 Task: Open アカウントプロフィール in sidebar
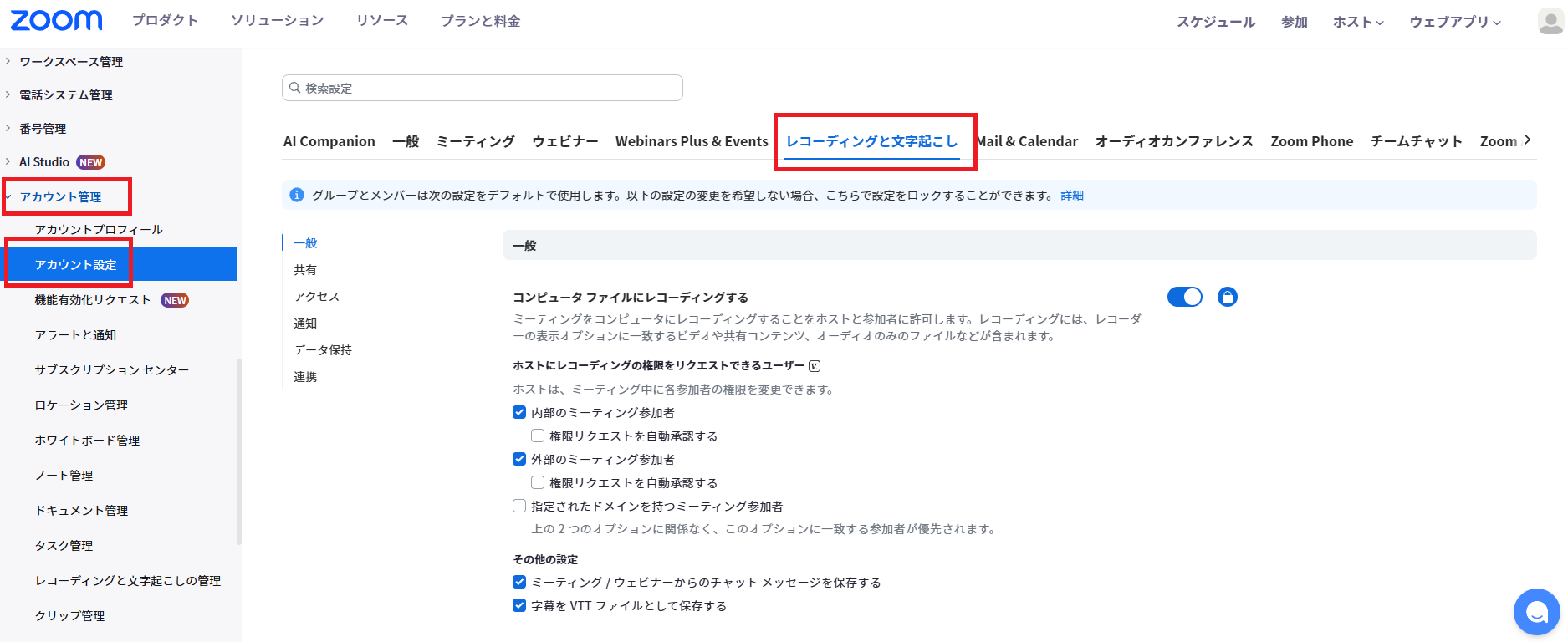tap(99, 229)
